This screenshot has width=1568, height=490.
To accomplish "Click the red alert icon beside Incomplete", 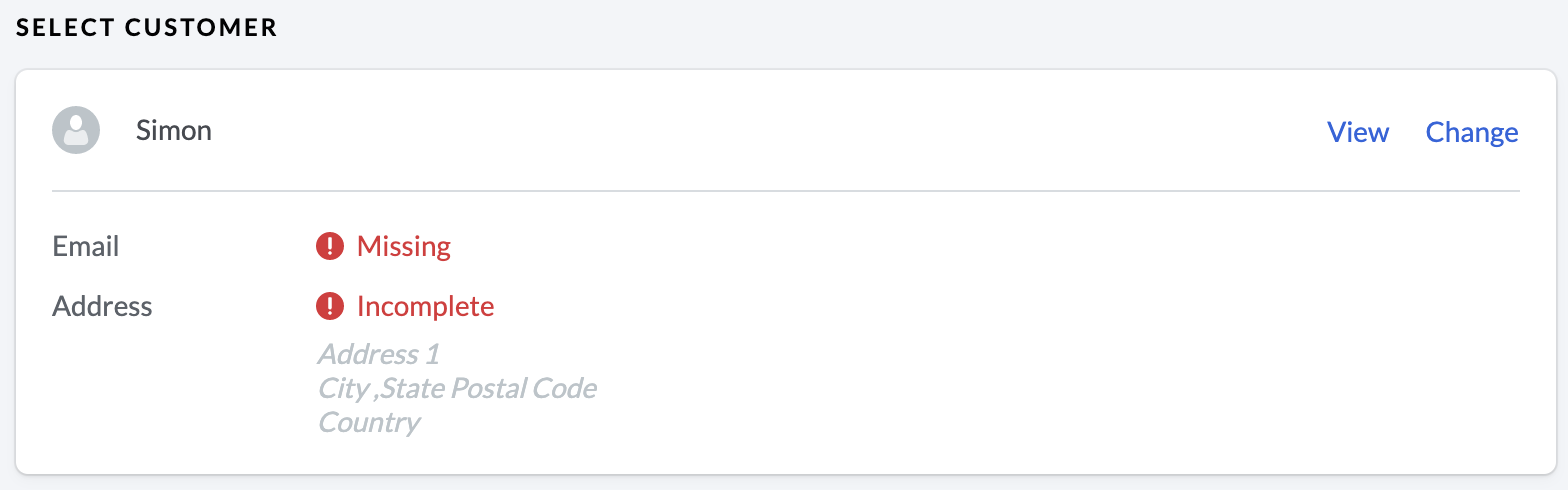I will 330,306.
